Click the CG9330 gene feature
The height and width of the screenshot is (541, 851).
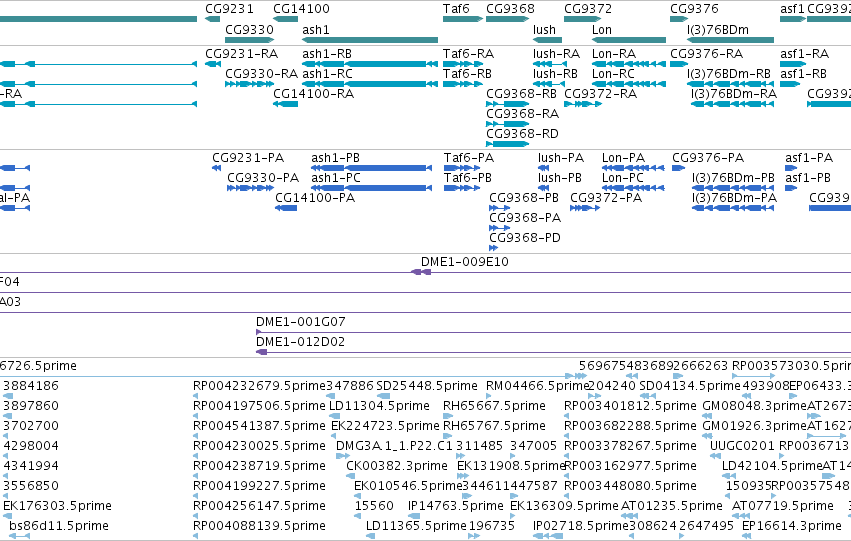pyautogui.click(x=249, y=40)
